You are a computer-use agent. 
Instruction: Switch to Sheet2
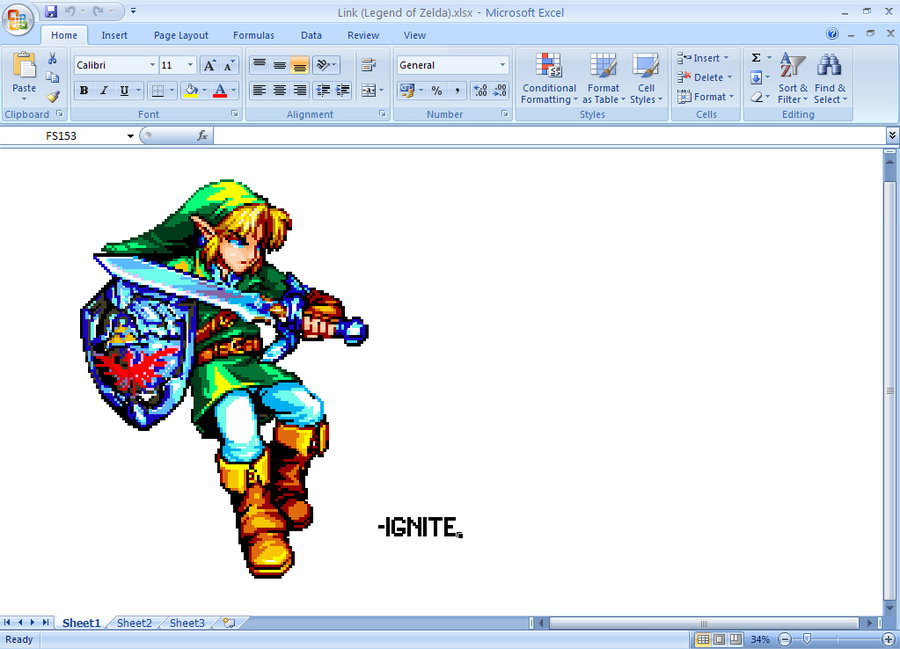pyautogui.click(x=133, y=622)
